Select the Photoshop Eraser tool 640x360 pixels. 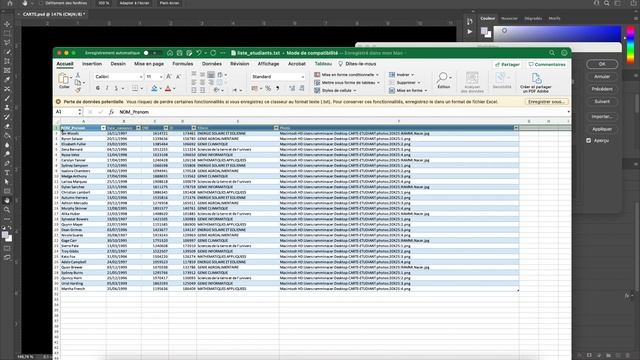click(x=7, y=127)
